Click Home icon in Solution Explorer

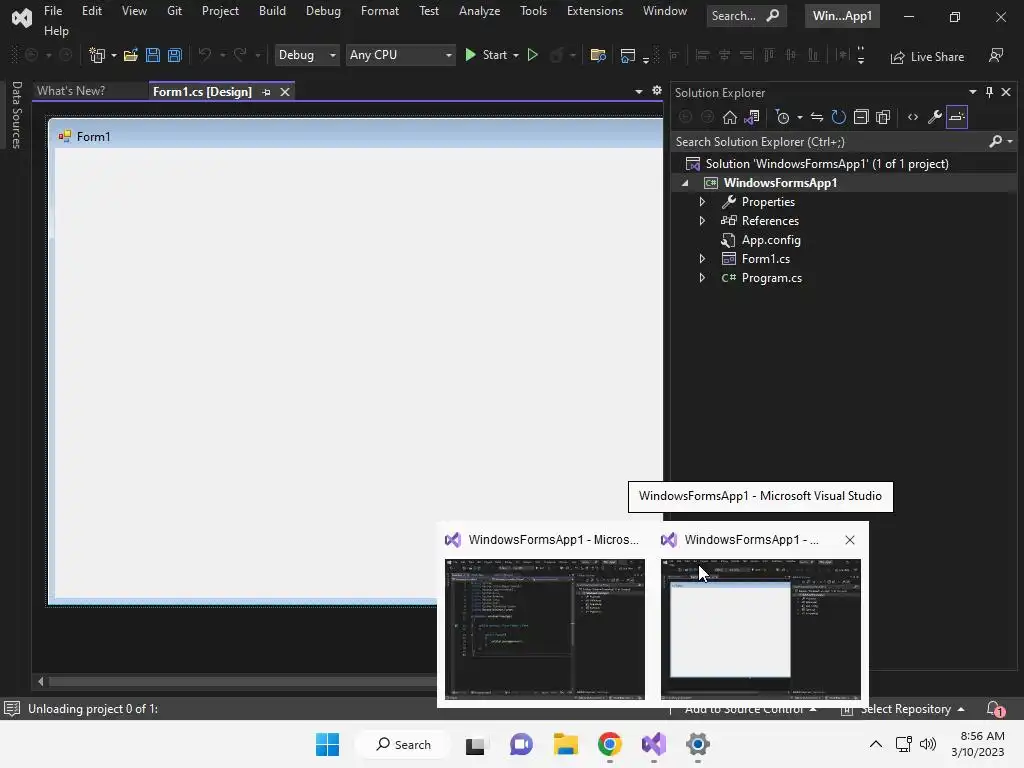pos(729,117)
